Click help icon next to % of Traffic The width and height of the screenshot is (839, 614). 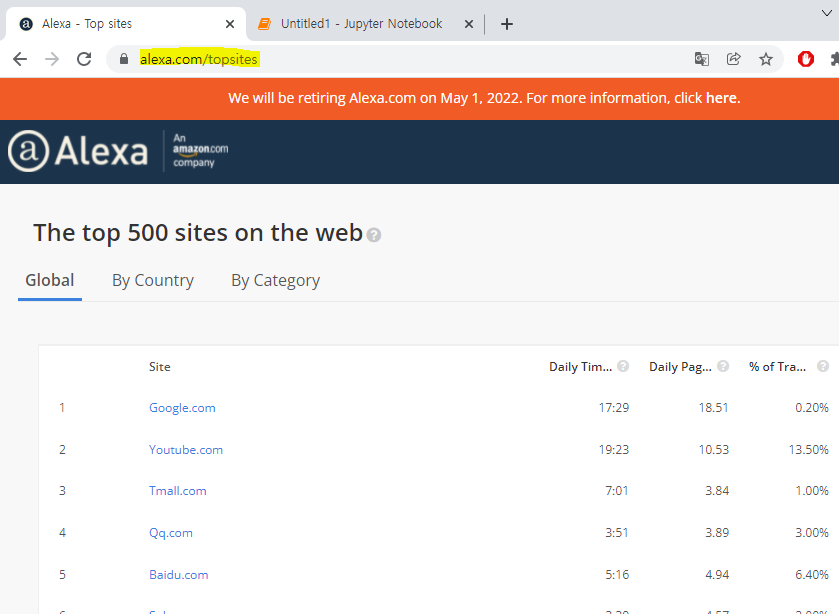point(823,366)
